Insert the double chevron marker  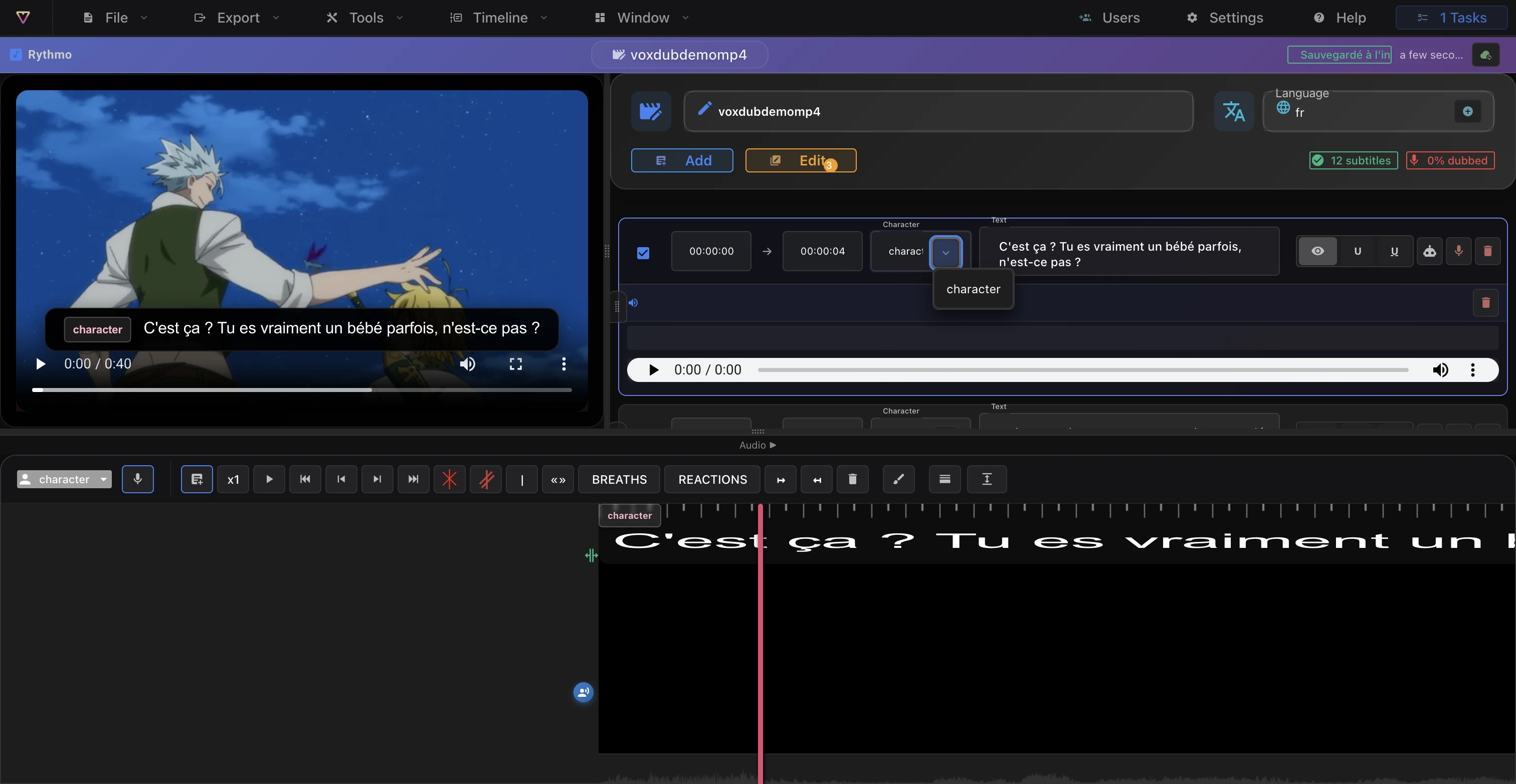(558, 479)
